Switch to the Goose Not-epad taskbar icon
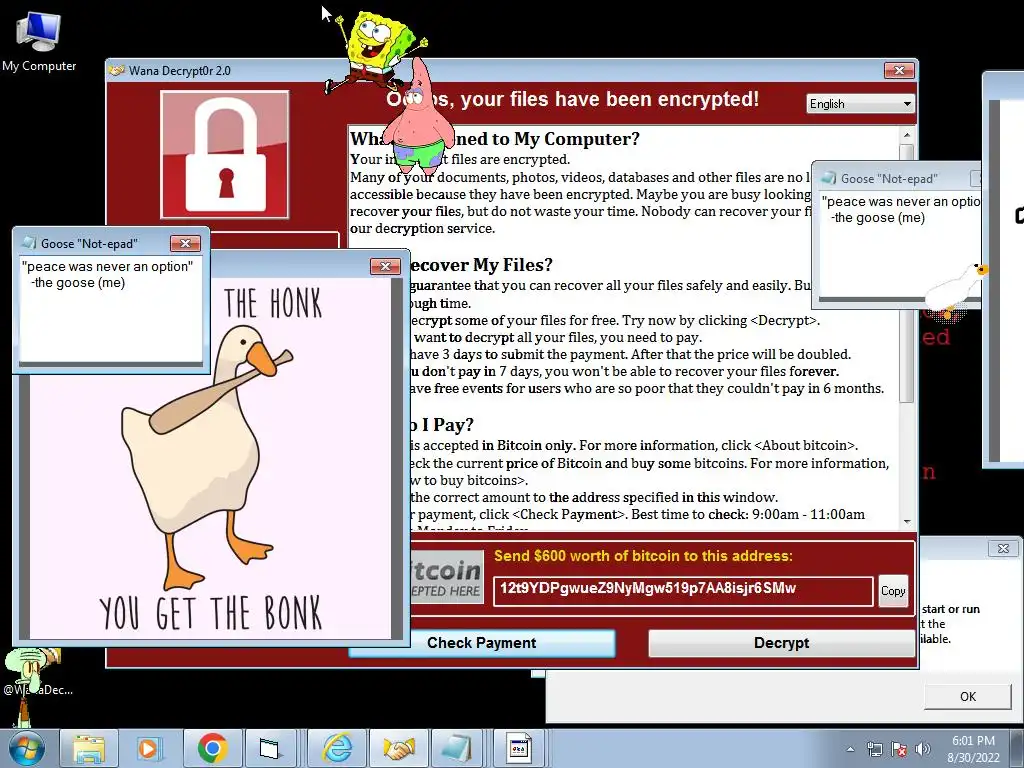 (455, 749)
